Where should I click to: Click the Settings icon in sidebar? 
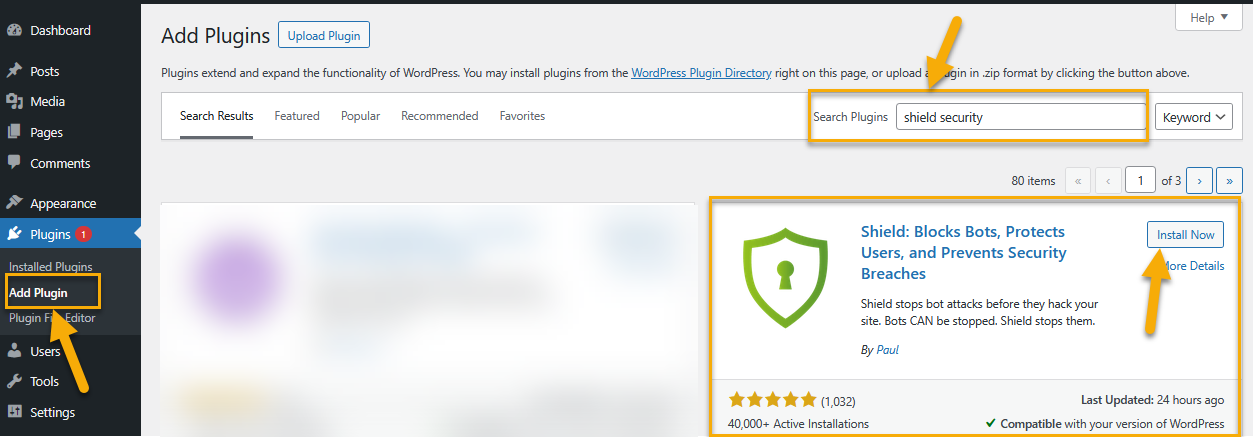point(15,412)
